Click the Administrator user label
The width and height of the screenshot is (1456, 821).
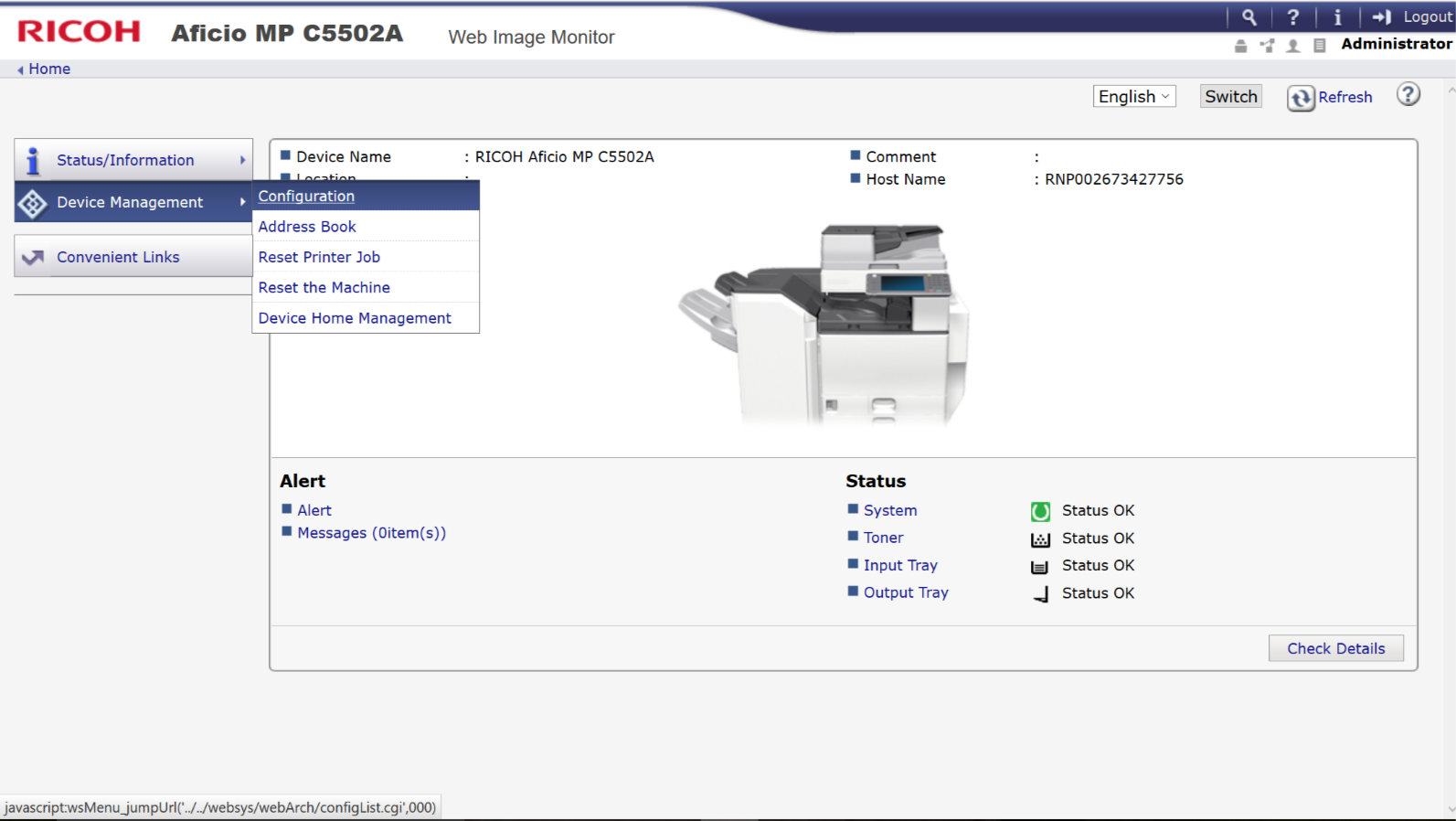click(1397, 44)
